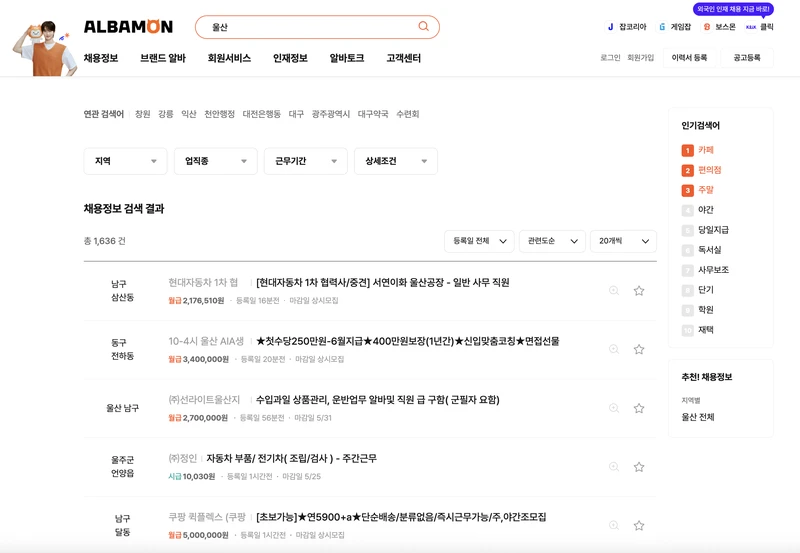Click the 총 1,636 건 result count

tap(105, 241)
